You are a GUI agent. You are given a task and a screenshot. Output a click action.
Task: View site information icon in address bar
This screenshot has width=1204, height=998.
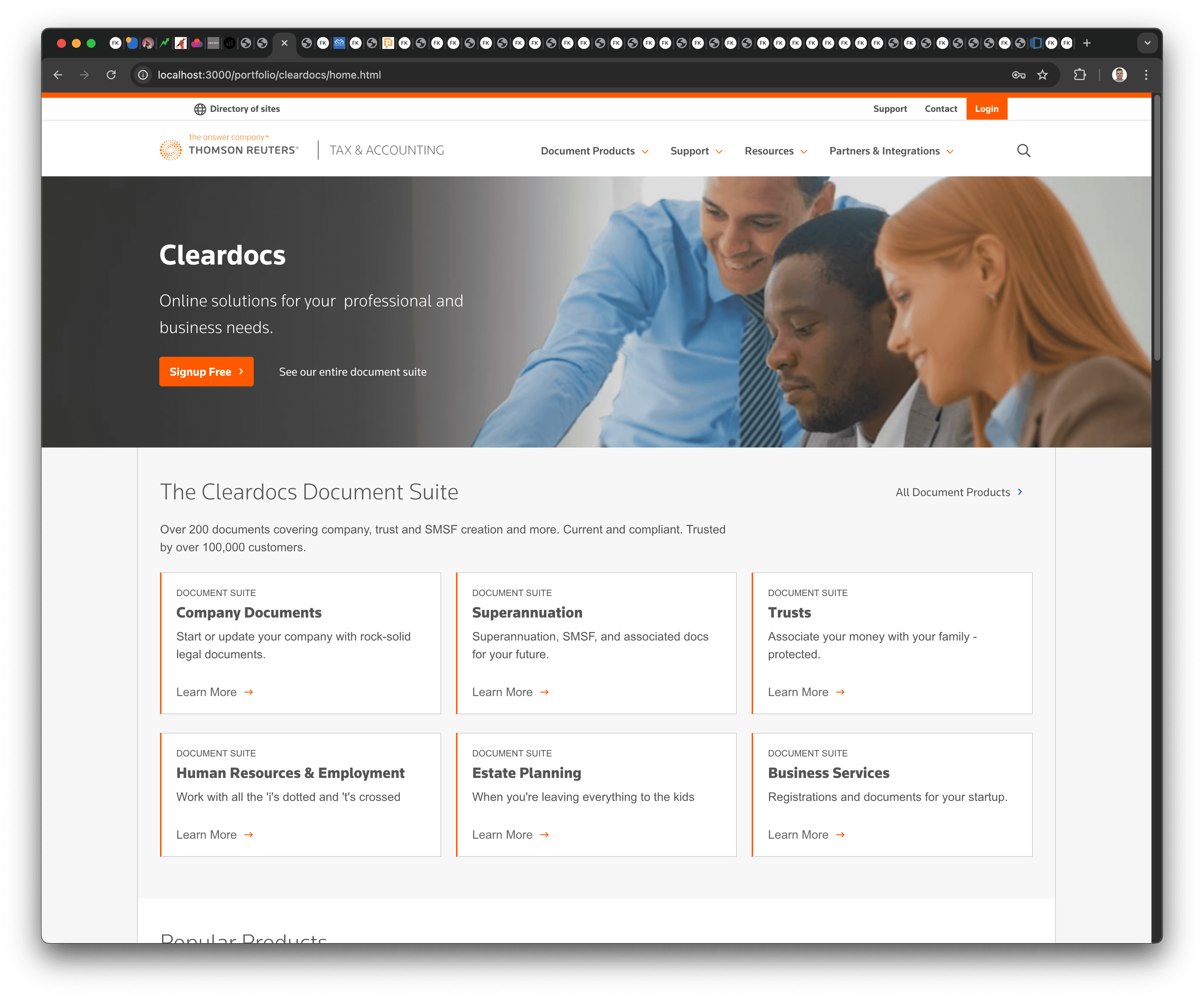click(143, 74)
